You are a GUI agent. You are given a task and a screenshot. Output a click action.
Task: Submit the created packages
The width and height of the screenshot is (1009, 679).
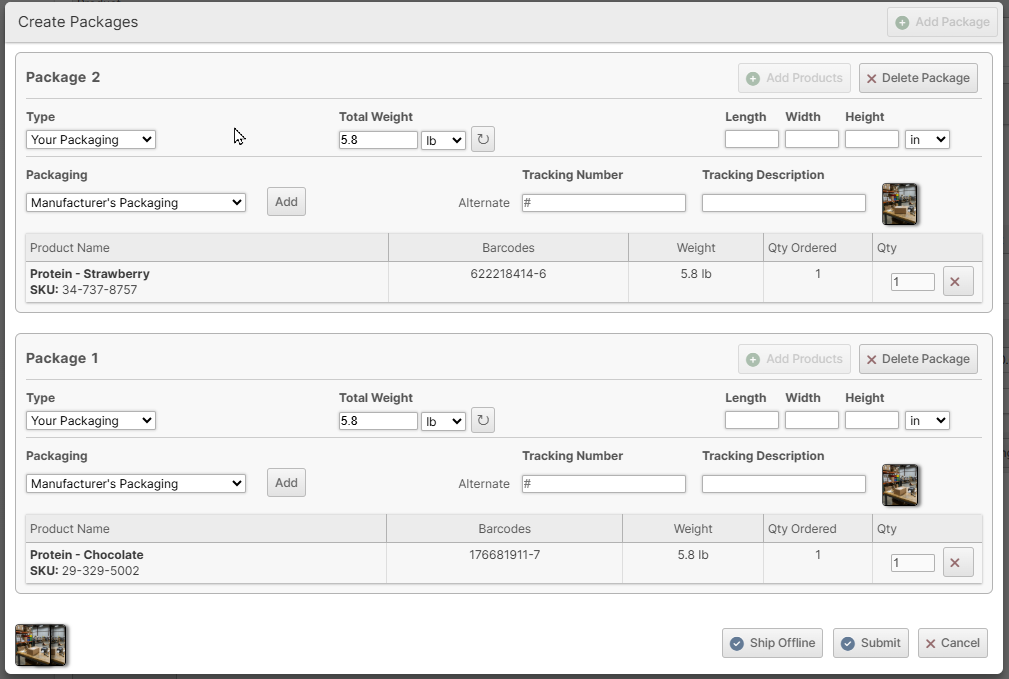pyautogui.click(x=870, y=643)
